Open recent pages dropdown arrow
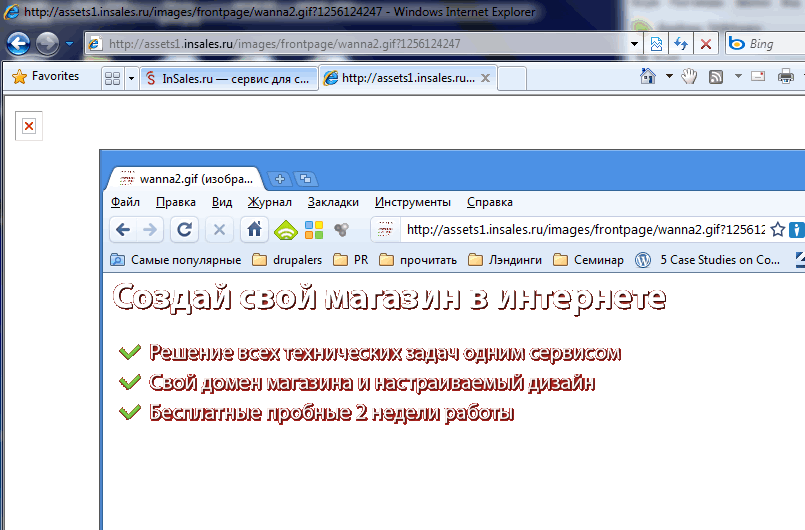This screenshot has height=530, width=805. tap(69, 44)
